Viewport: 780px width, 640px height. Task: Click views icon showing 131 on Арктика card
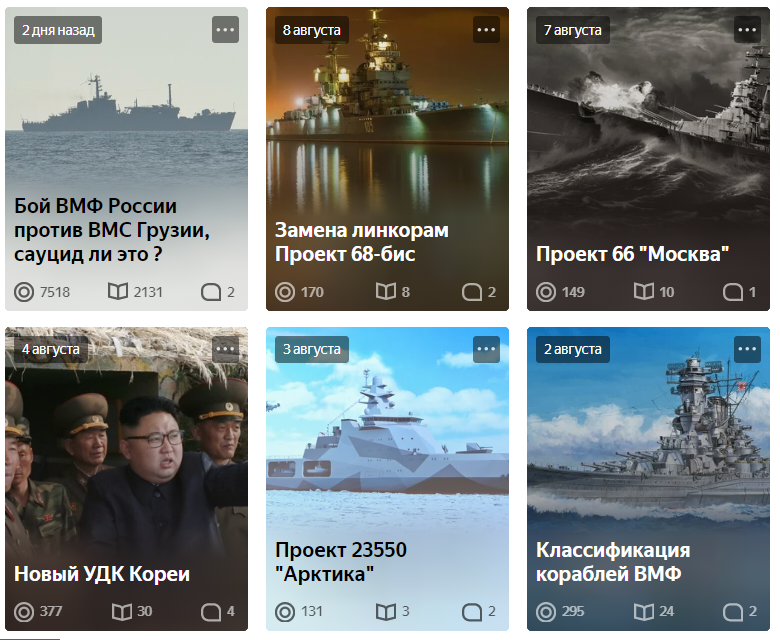(285, 612)
